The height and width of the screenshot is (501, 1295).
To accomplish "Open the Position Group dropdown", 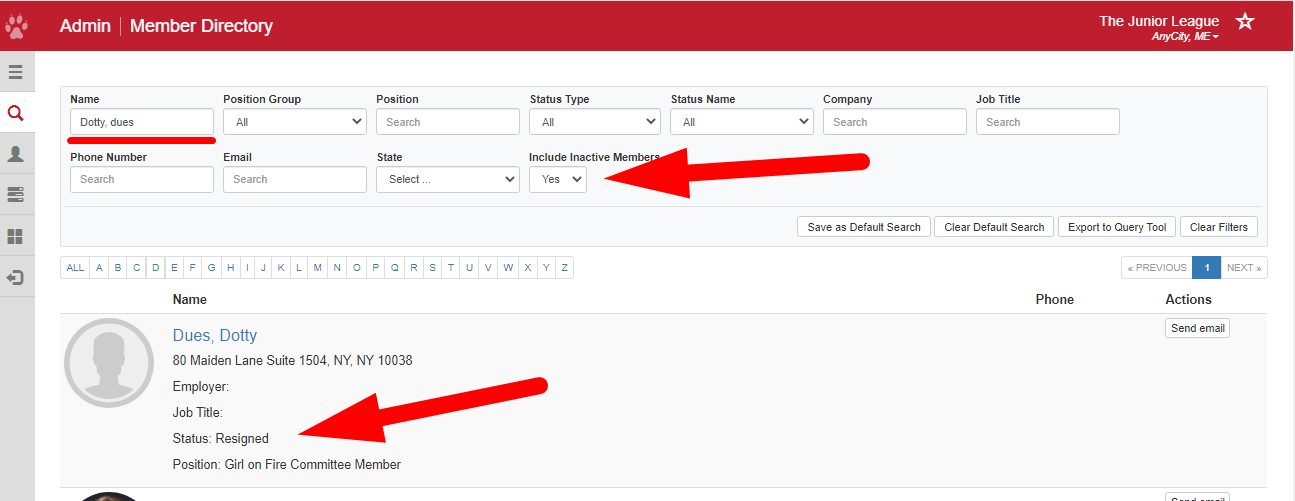I will pyautogui.click(x=295, y=122).
